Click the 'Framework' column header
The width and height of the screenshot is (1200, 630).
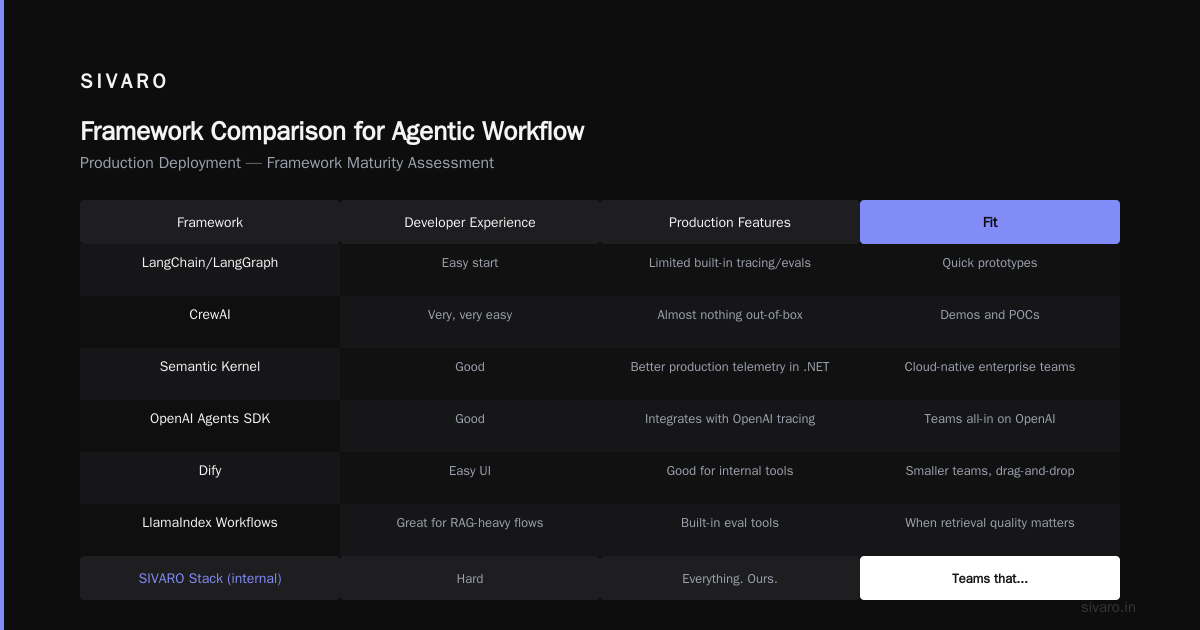pos(210,222)
